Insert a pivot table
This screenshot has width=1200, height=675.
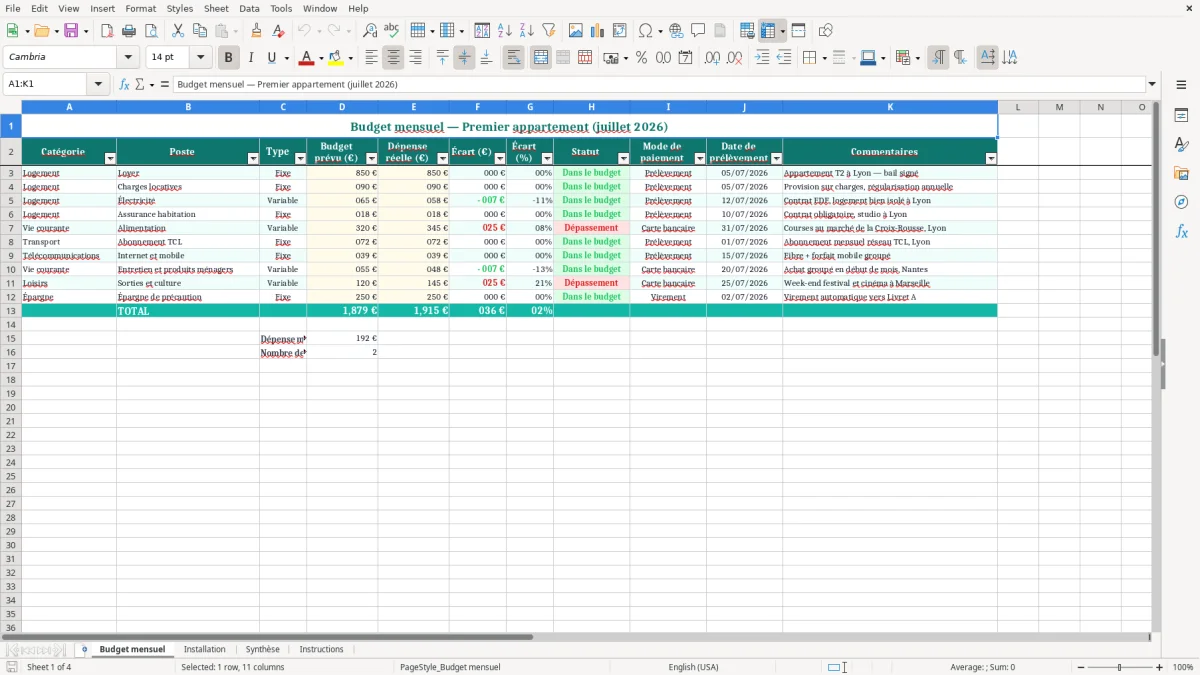pyautogui.click(x=620, y=31)
